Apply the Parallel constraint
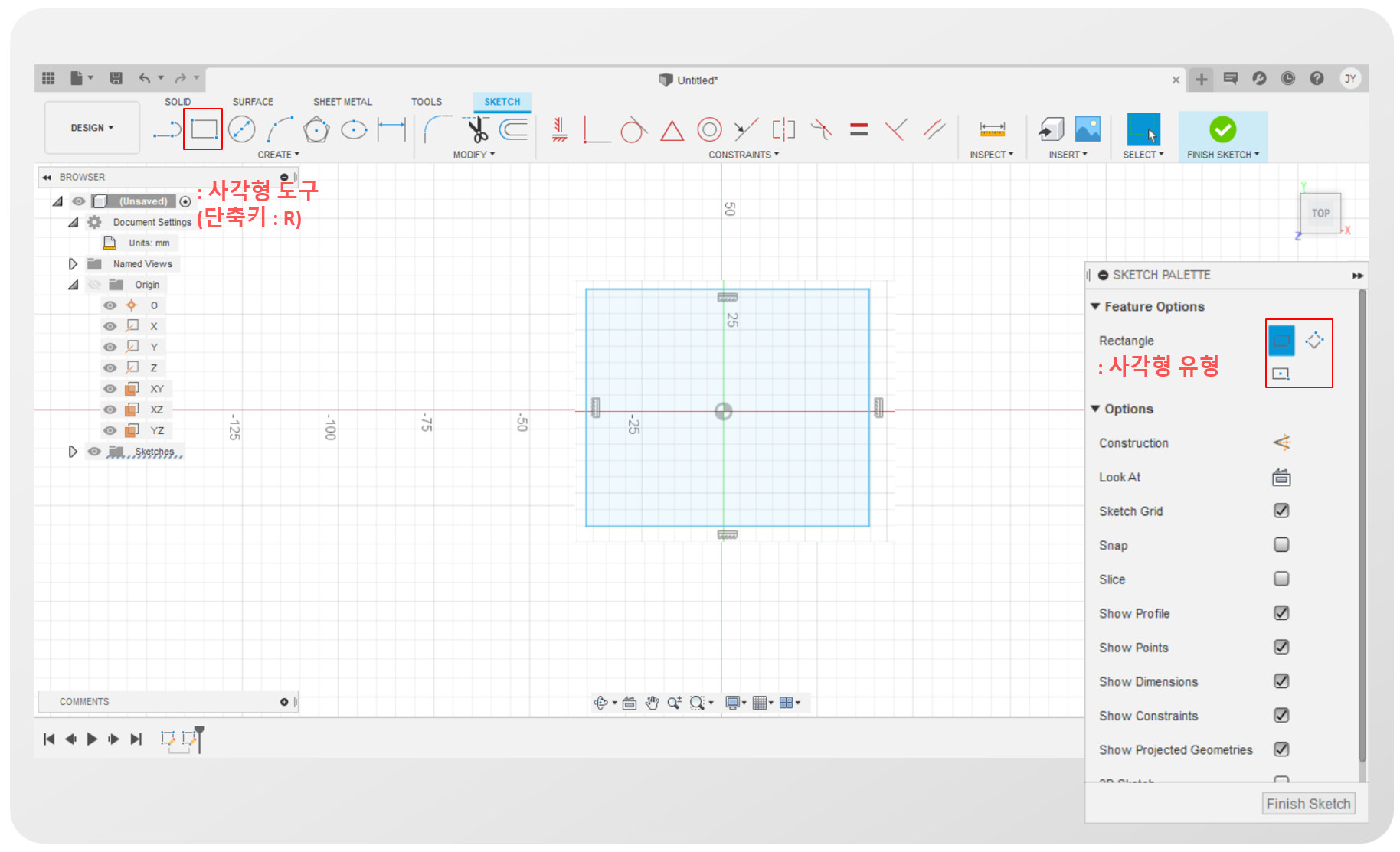Viewport: 1400px width, 852px height. coord(934,129)
